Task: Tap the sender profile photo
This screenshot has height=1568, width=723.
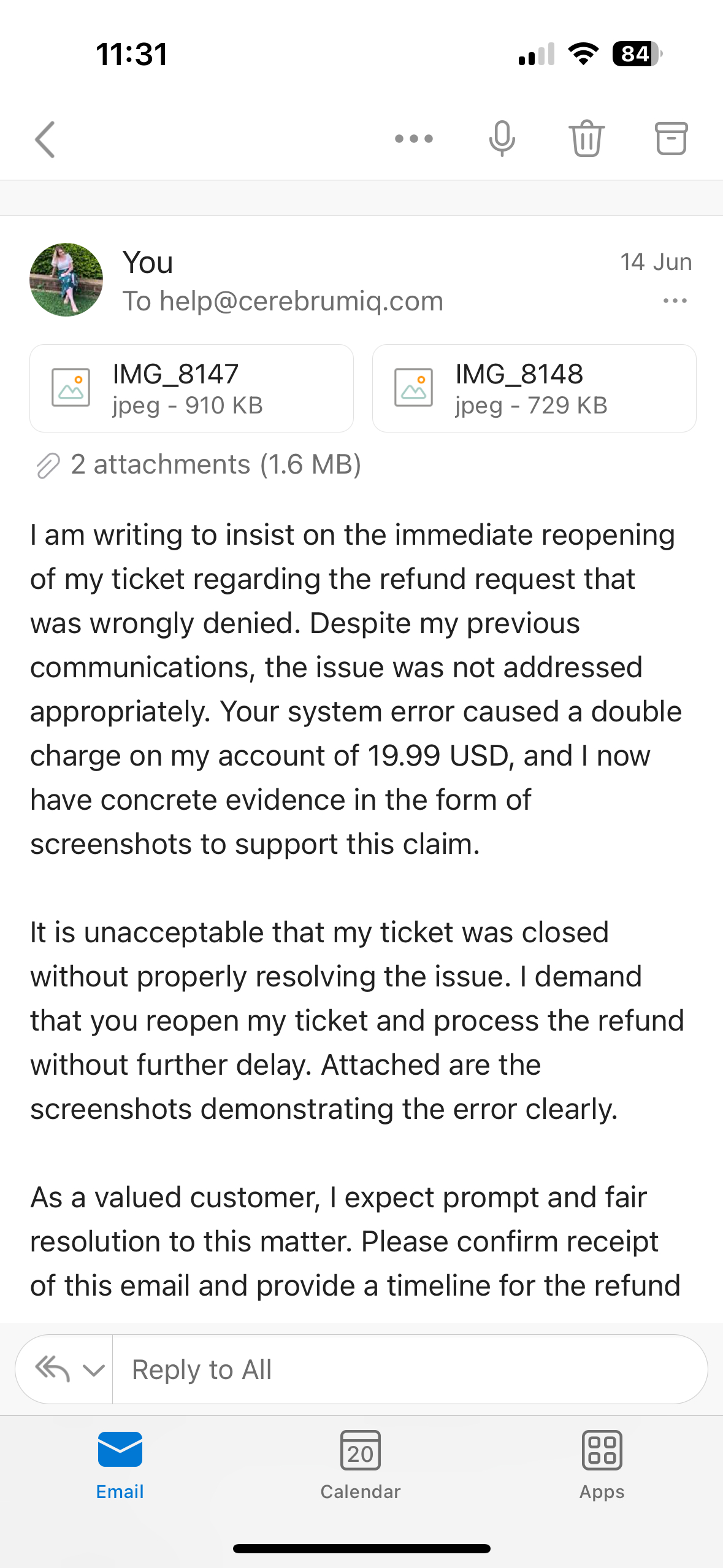Action: (66, 280)
